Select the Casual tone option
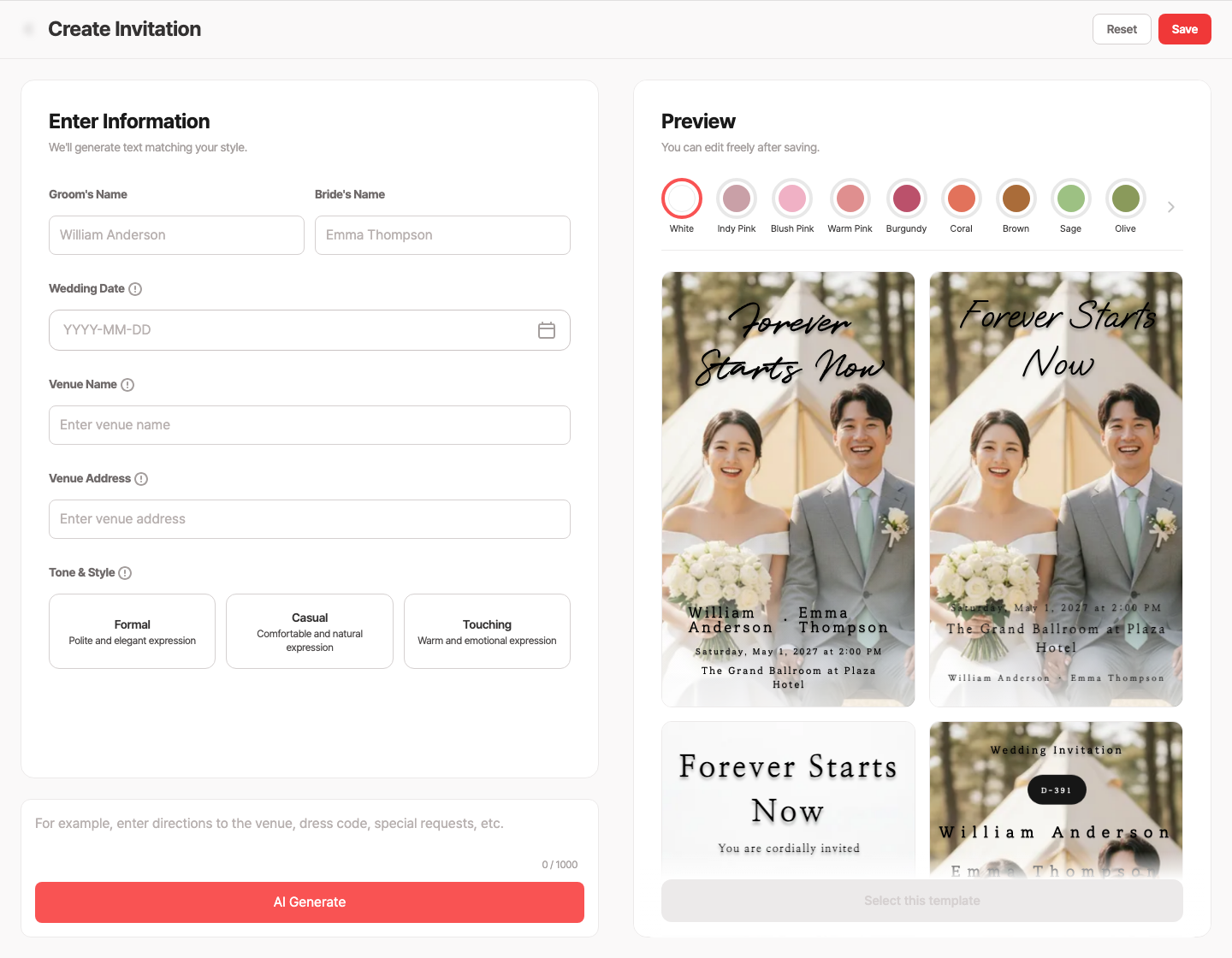Viewport: 1232px width, 958px height. (x=310, y=631)
